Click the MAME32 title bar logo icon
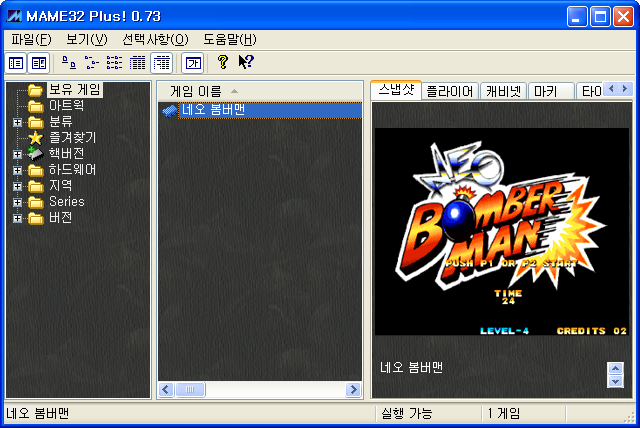The image size is (640, 428). tap(15, 16)
